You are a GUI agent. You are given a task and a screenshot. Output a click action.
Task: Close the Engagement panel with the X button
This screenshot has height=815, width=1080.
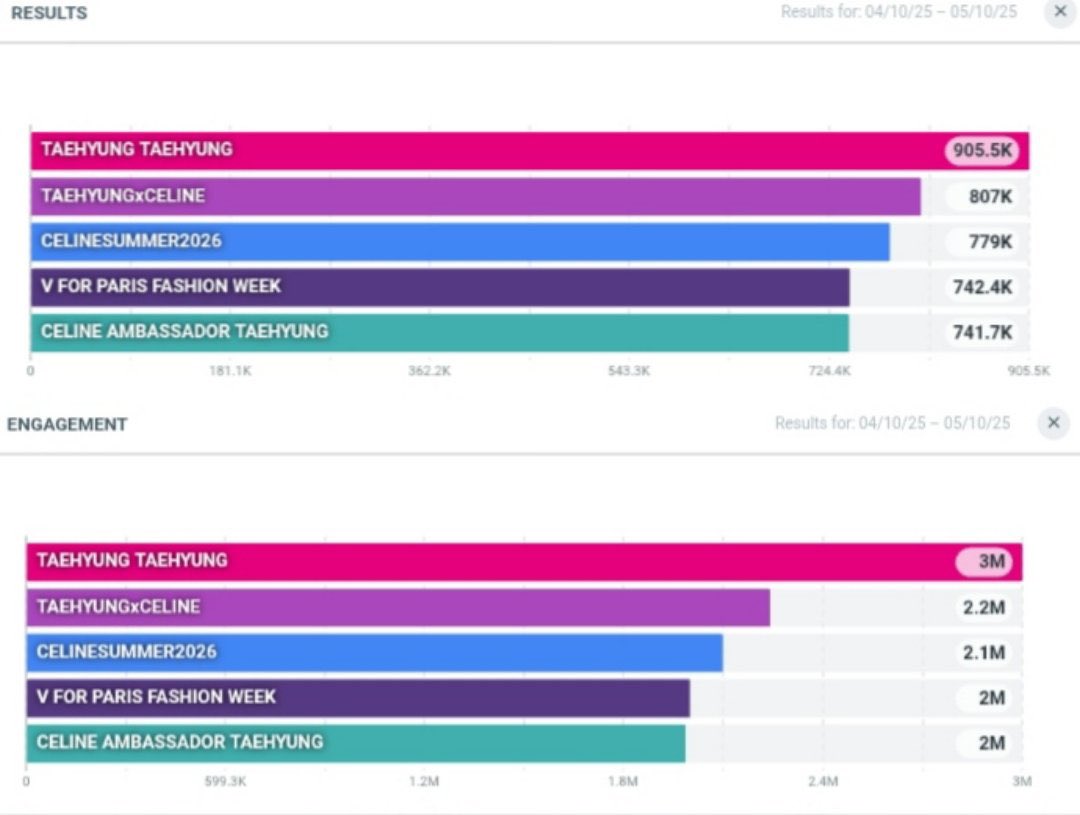point(1053,423)
